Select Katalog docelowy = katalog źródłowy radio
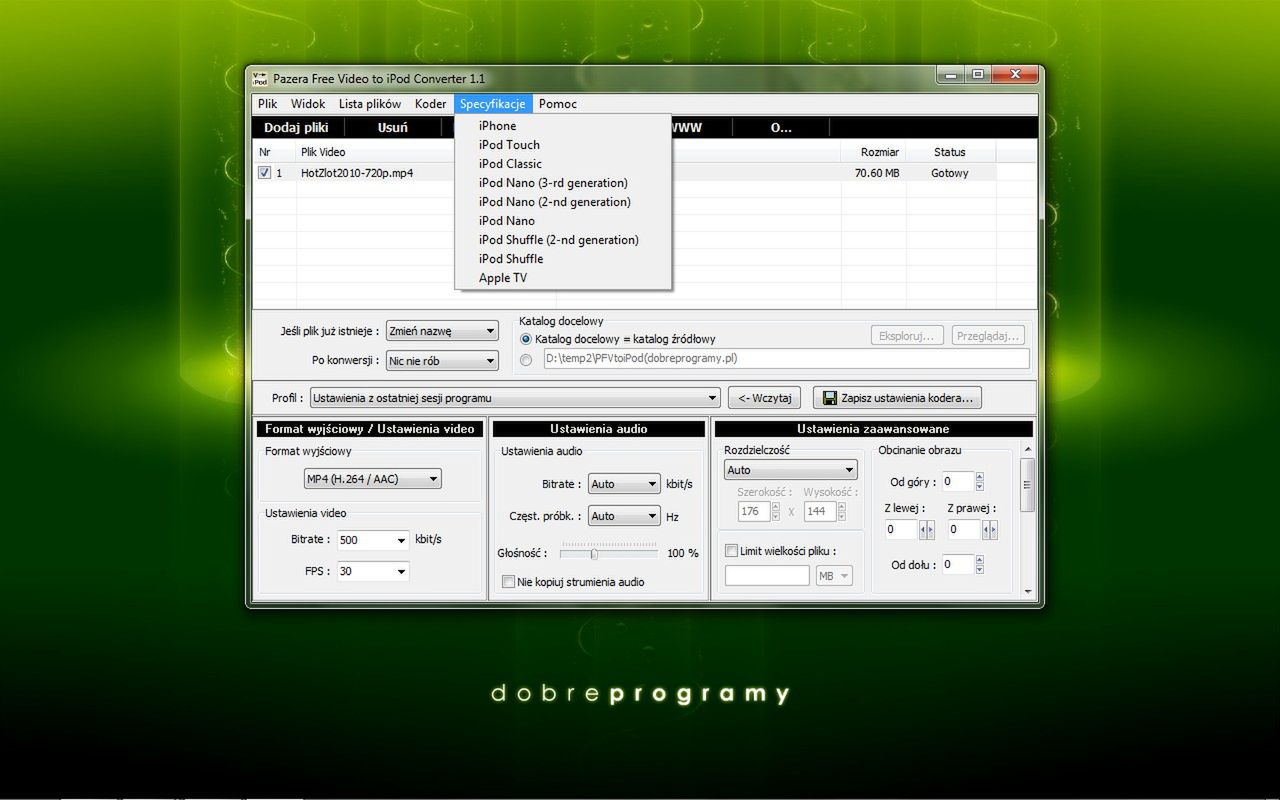Image resolution: width=1280 pixels, height=800 pixels. pos(526,339)
